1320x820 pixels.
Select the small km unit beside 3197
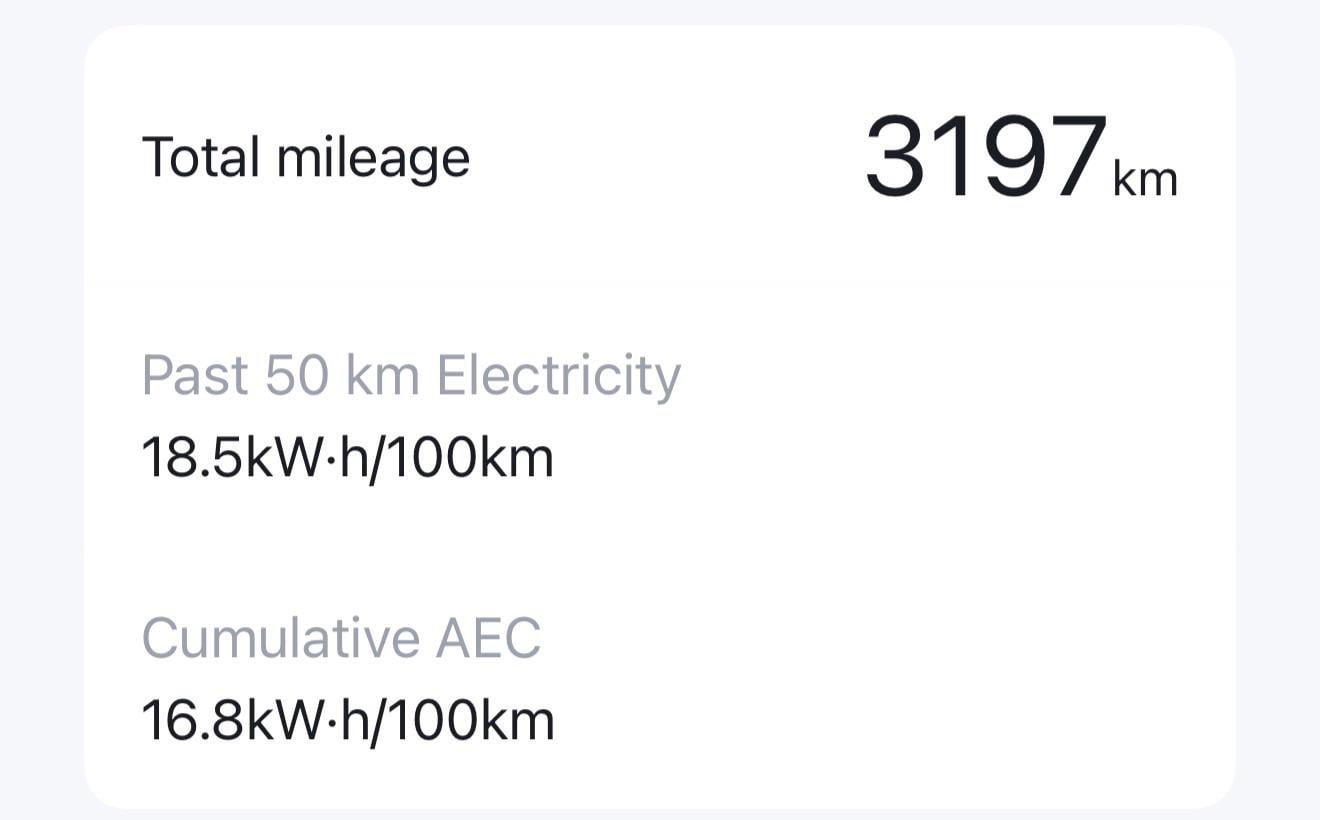pos(1145,180)
